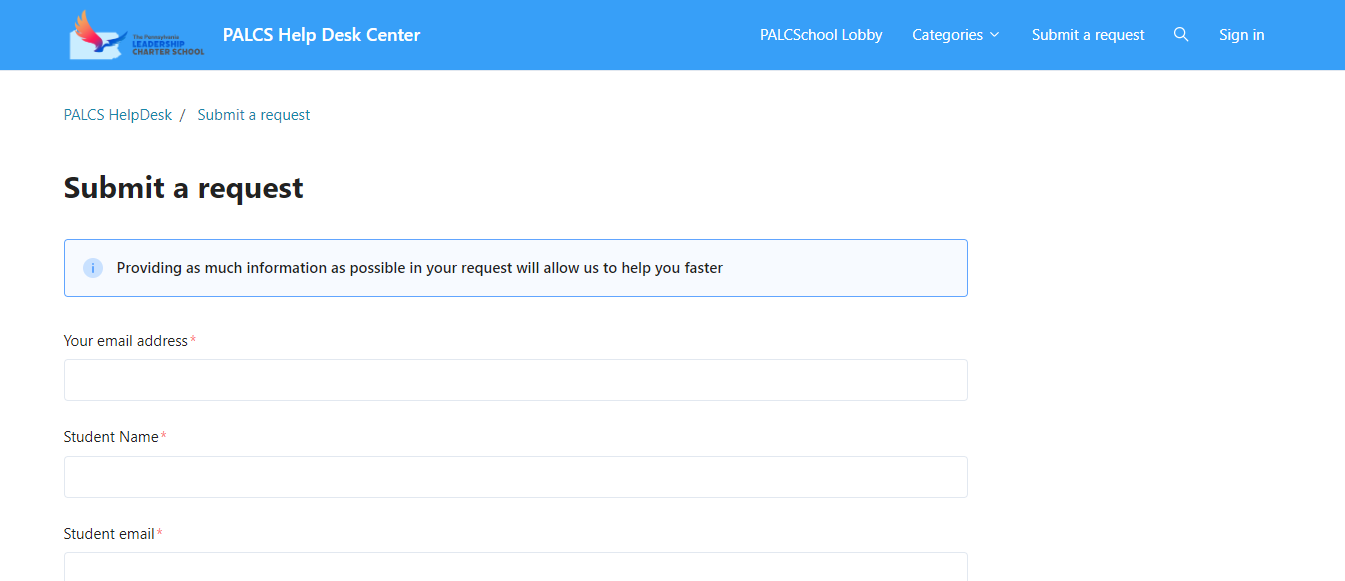Expand the Categories dropdown menu

[x=956, y=35]
